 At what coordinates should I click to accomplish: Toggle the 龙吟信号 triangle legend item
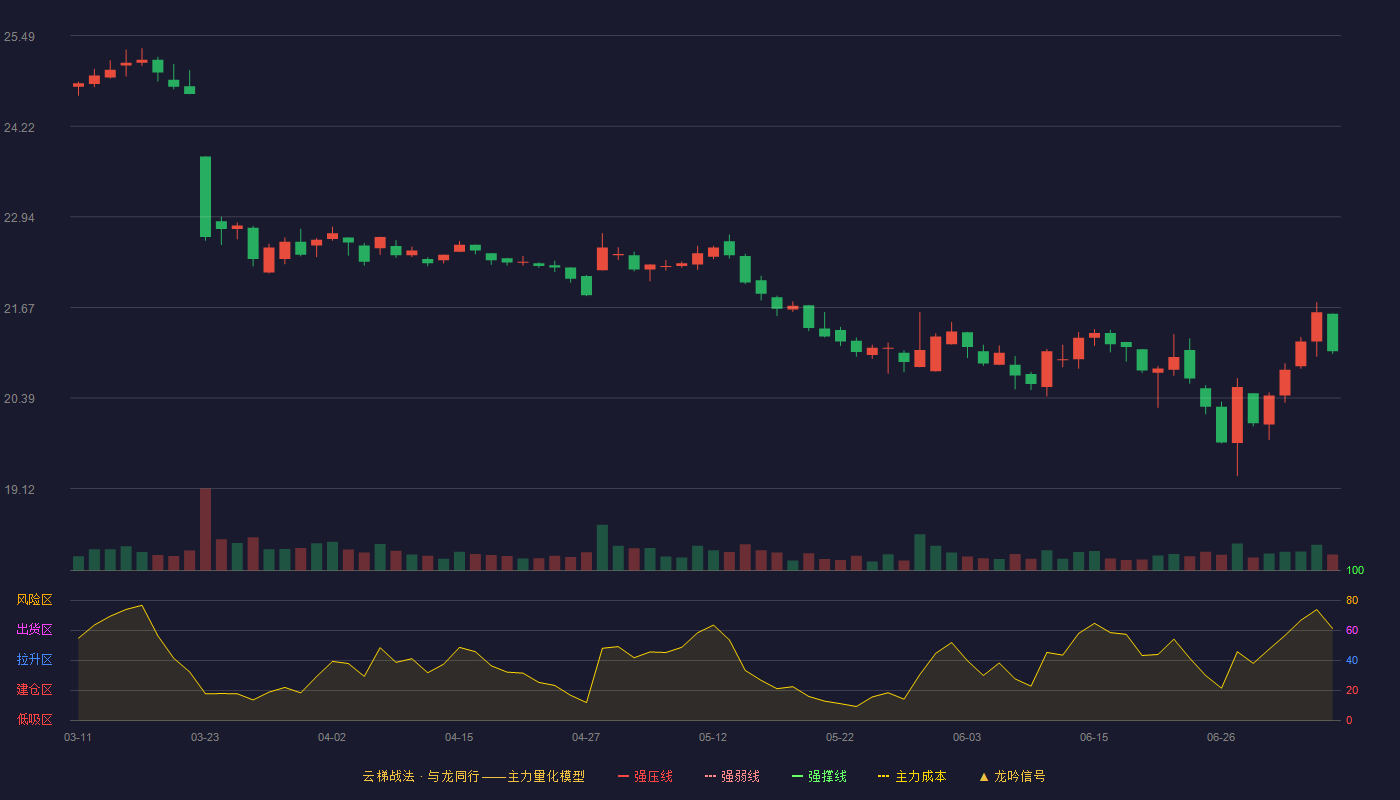click(x=1012, y=776)
